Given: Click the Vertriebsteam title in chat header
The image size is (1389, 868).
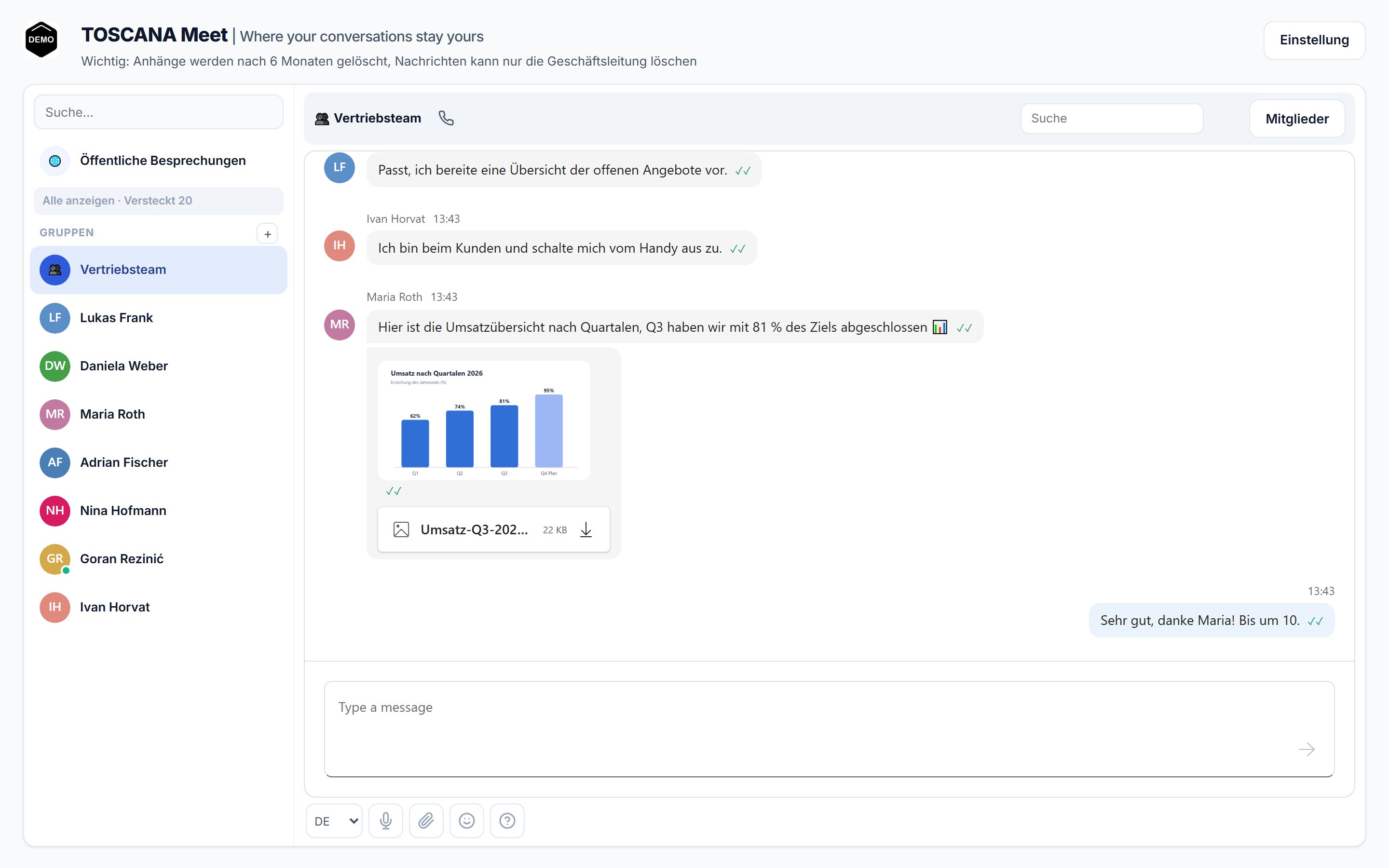Looking at the screenshot, I should (377, 118).
